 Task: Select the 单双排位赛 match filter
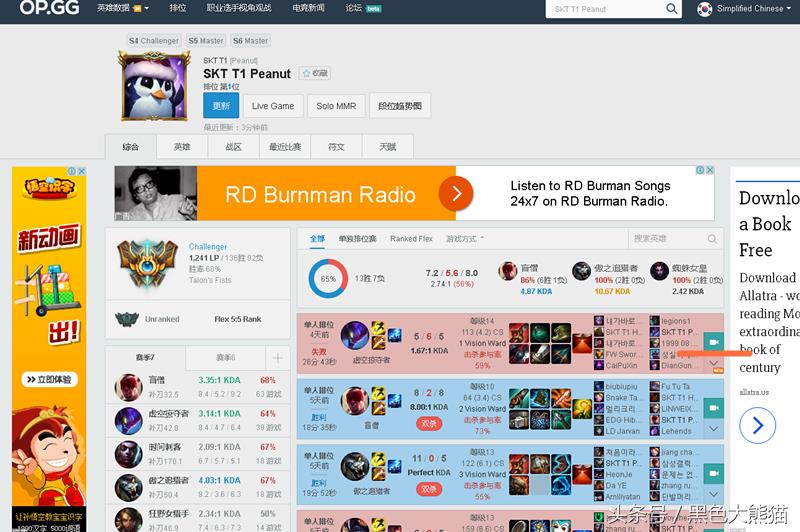coord(357,239)
